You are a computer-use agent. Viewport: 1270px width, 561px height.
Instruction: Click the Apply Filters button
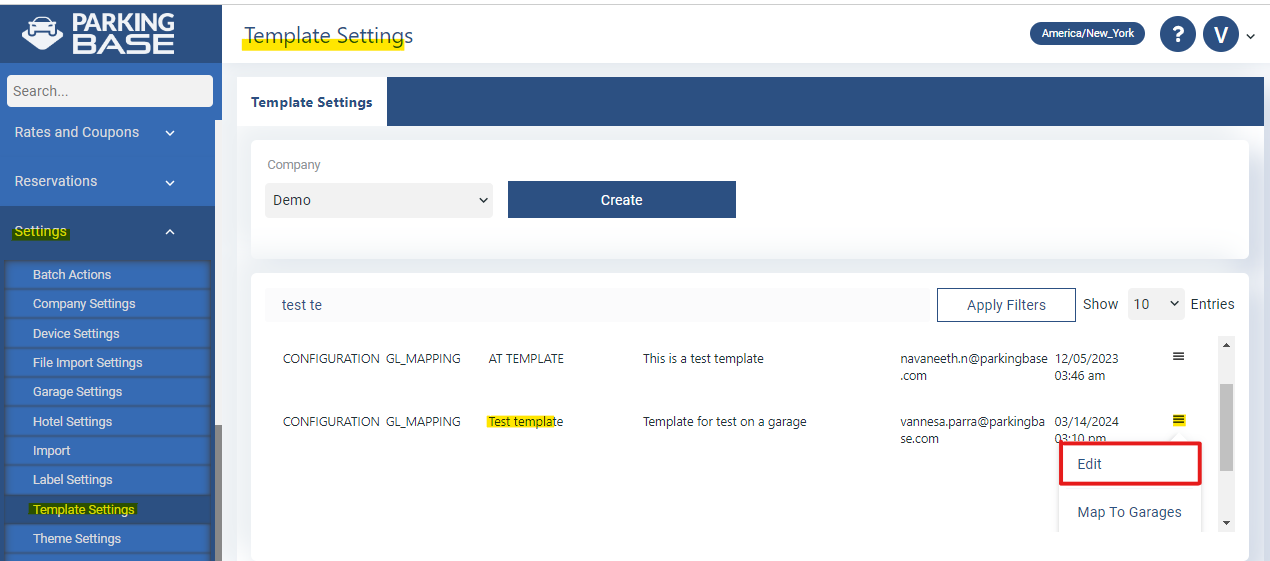pyautogui.click(x=1006, y=305)
